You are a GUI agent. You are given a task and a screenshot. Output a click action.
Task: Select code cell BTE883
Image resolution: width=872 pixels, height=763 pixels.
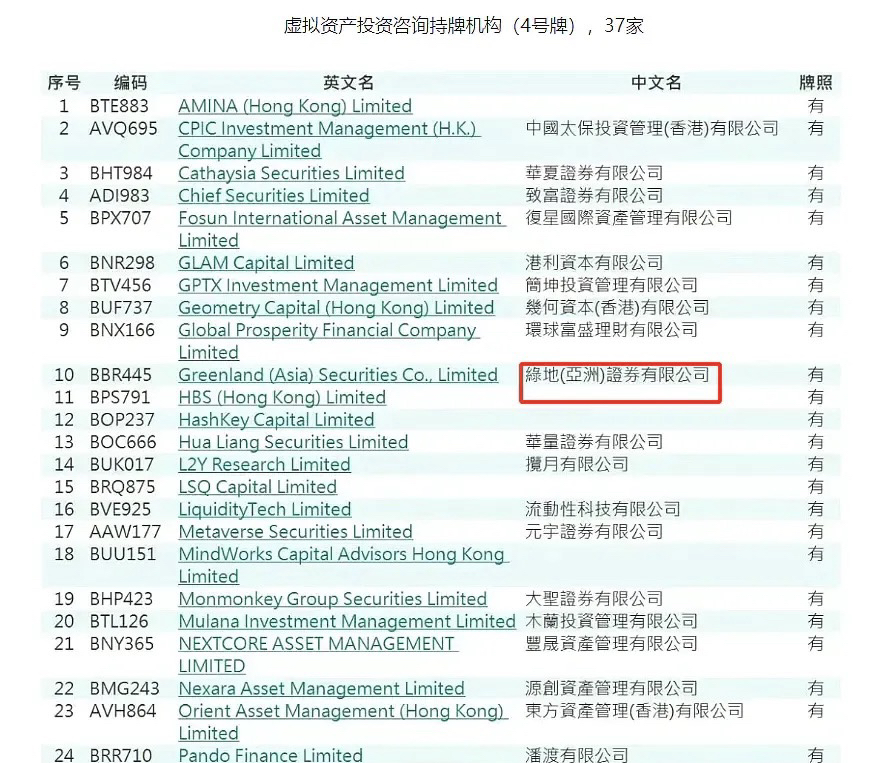click(x=119, y=106)
